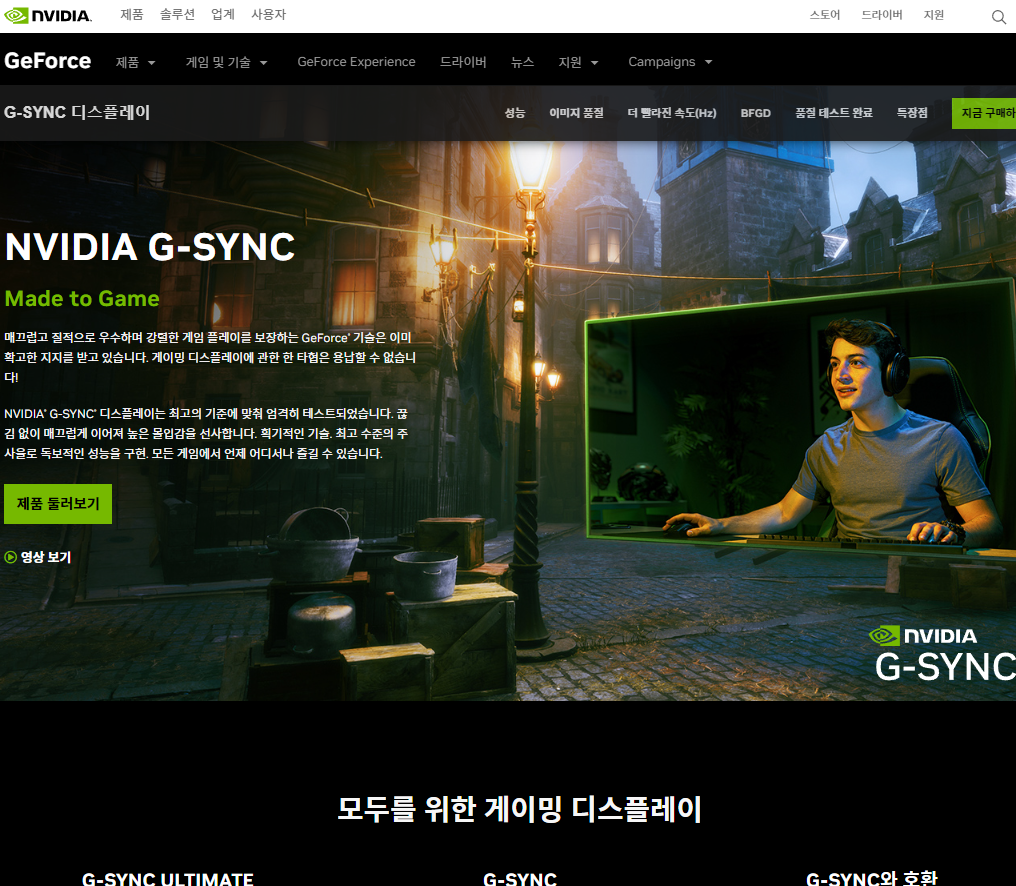Click the green 지금 구매하기 button
Viewport: 1016px width, 886px height.
tap(984, 113)
